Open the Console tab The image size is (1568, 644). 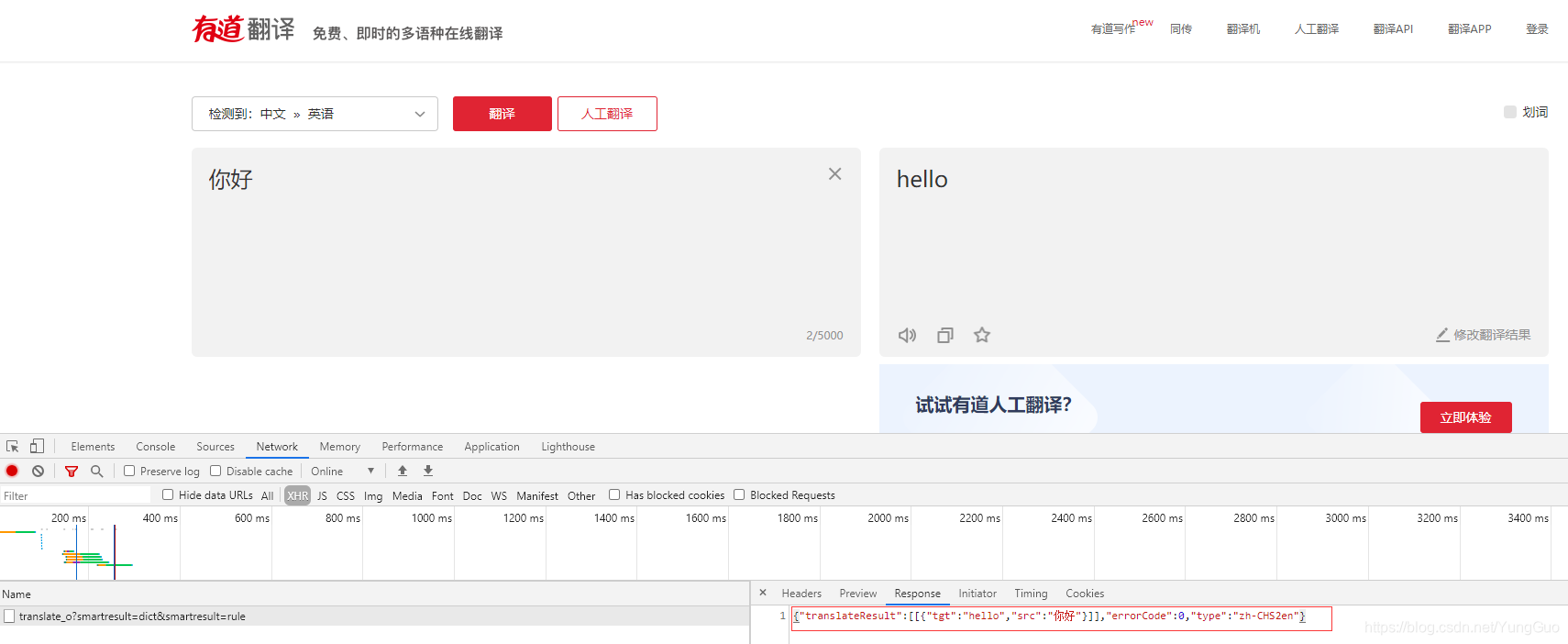tap(156, 447)
